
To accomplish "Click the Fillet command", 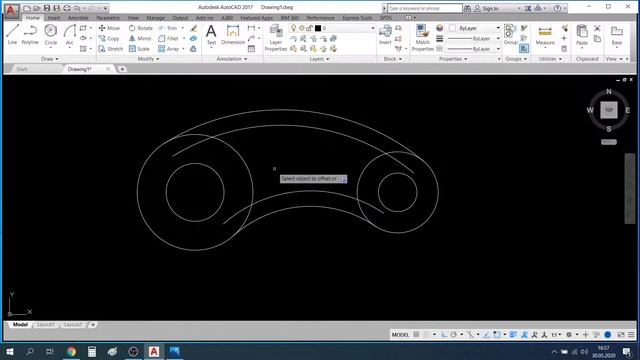I will pyautogui.click(x=168, y=38).
